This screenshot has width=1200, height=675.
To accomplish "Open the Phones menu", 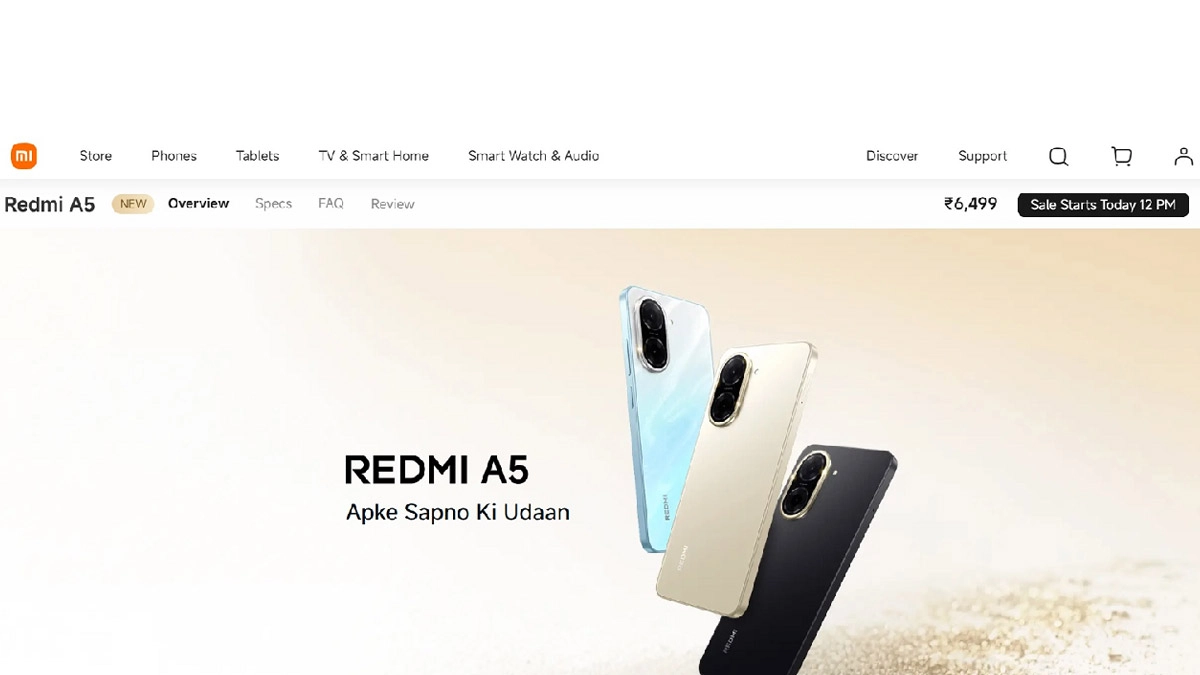I will [x=174, y=156].
